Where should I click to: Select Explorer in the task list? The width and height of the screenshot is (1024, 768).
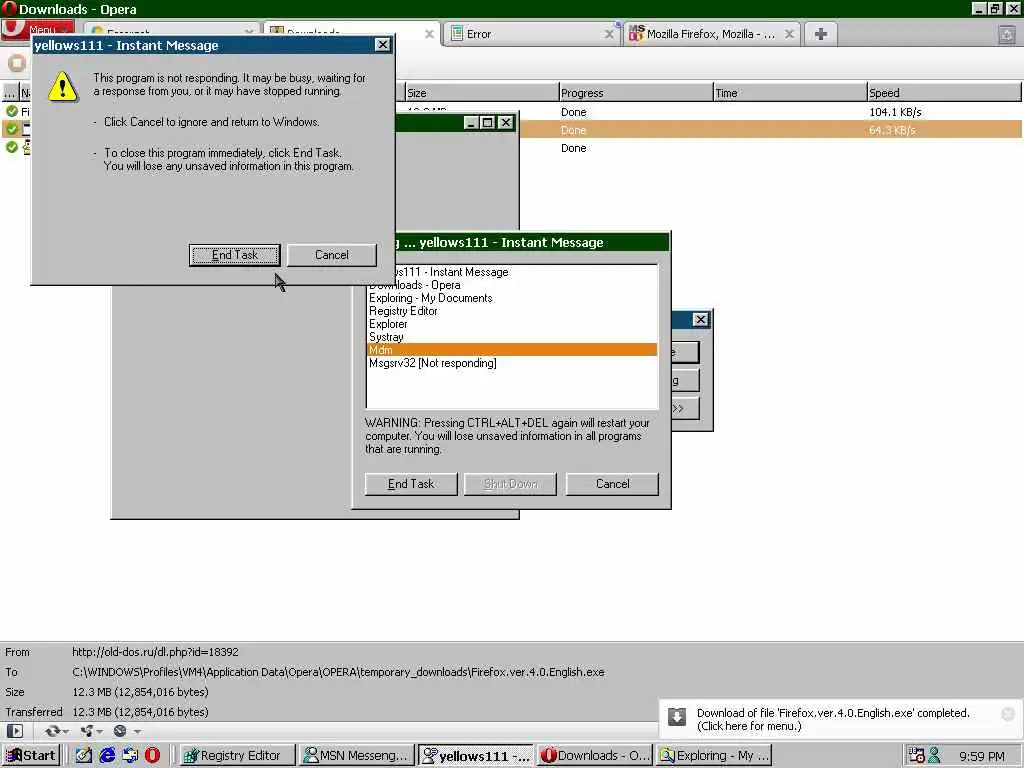coord(512,324)
